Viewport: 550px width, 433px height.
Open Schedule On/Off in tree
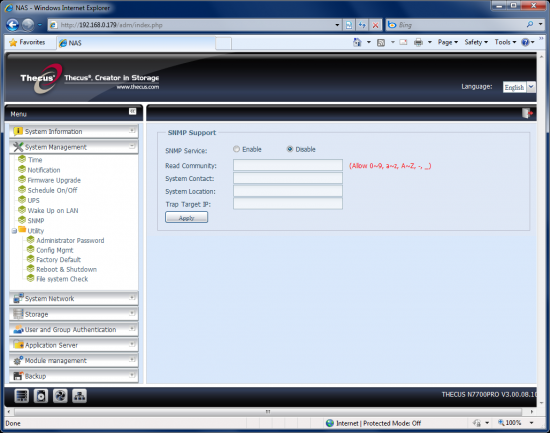pyautogui.click(x=52, y=190)
